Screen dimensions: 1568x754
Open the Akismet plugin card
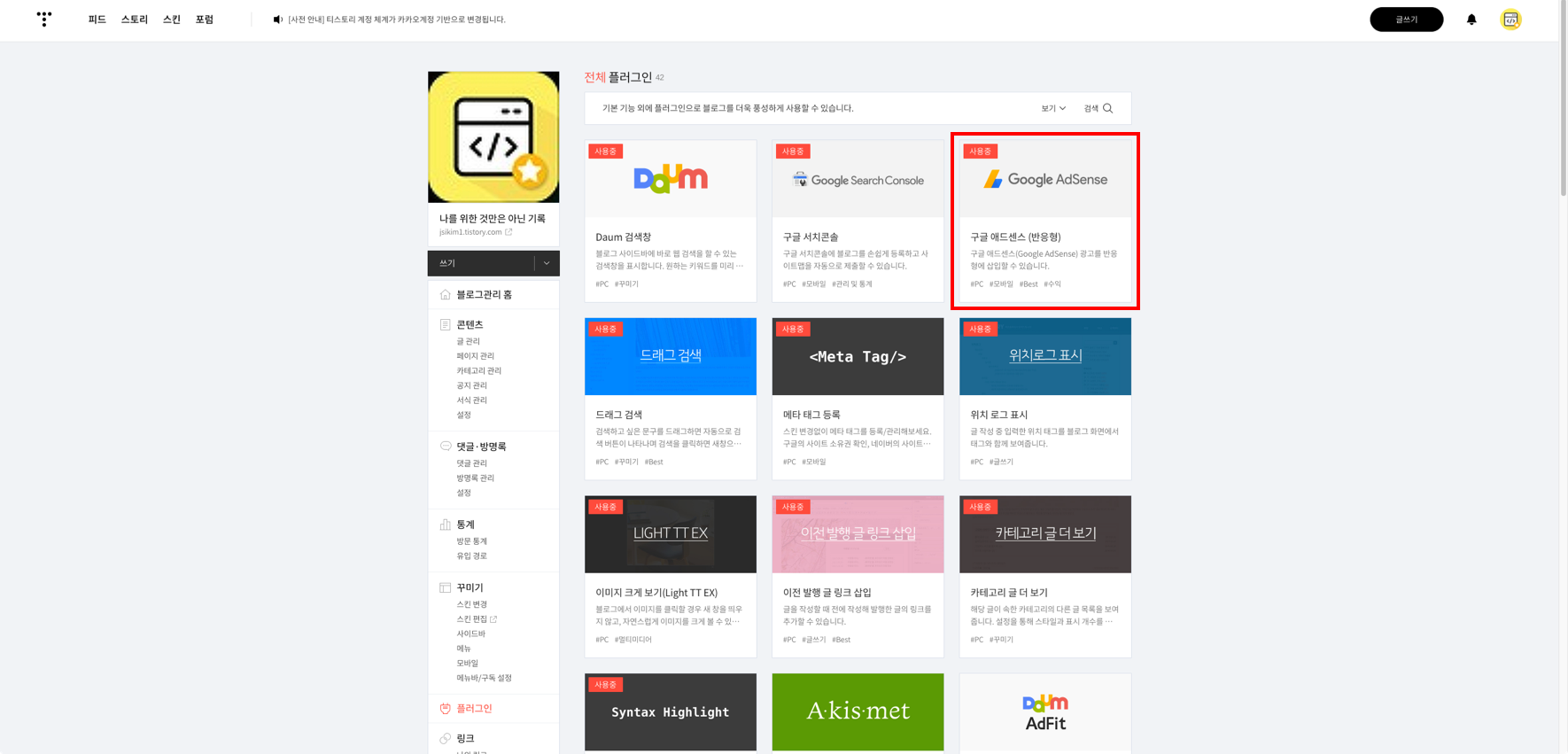[858, 712]
